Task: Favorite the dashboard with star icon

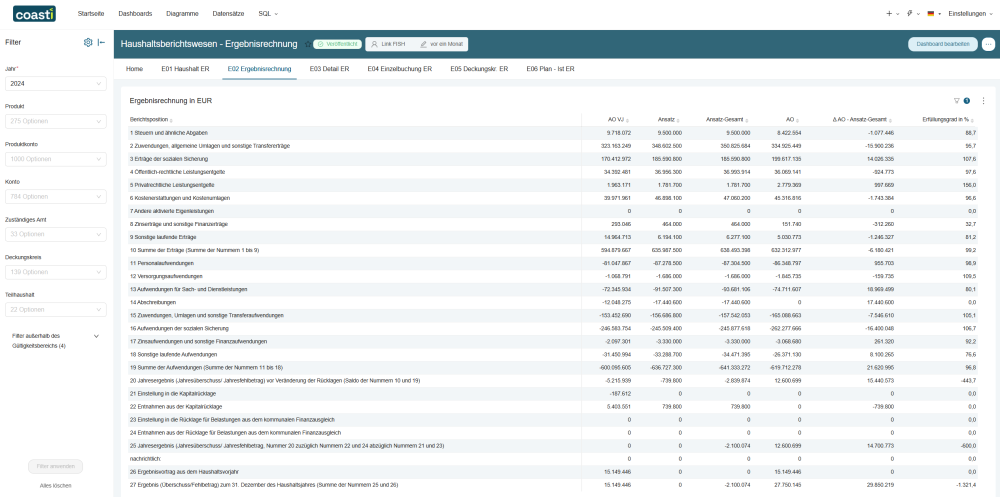Action: click(x=307, y=44)
